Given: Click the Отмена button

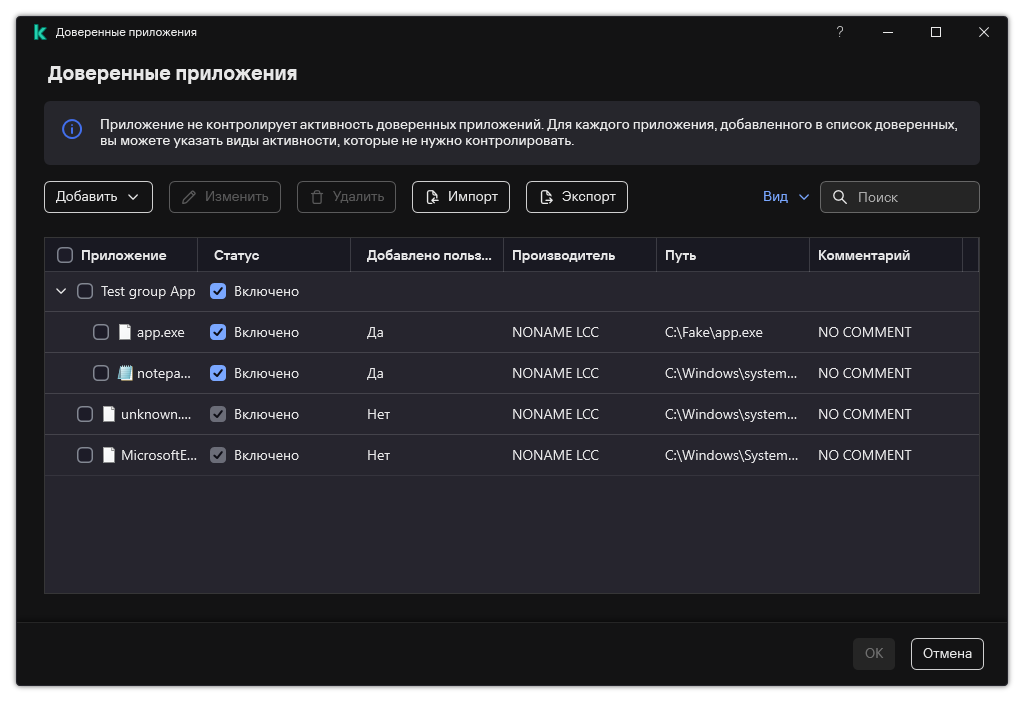Looking at the screenshot, I should (x=947, y=653).
